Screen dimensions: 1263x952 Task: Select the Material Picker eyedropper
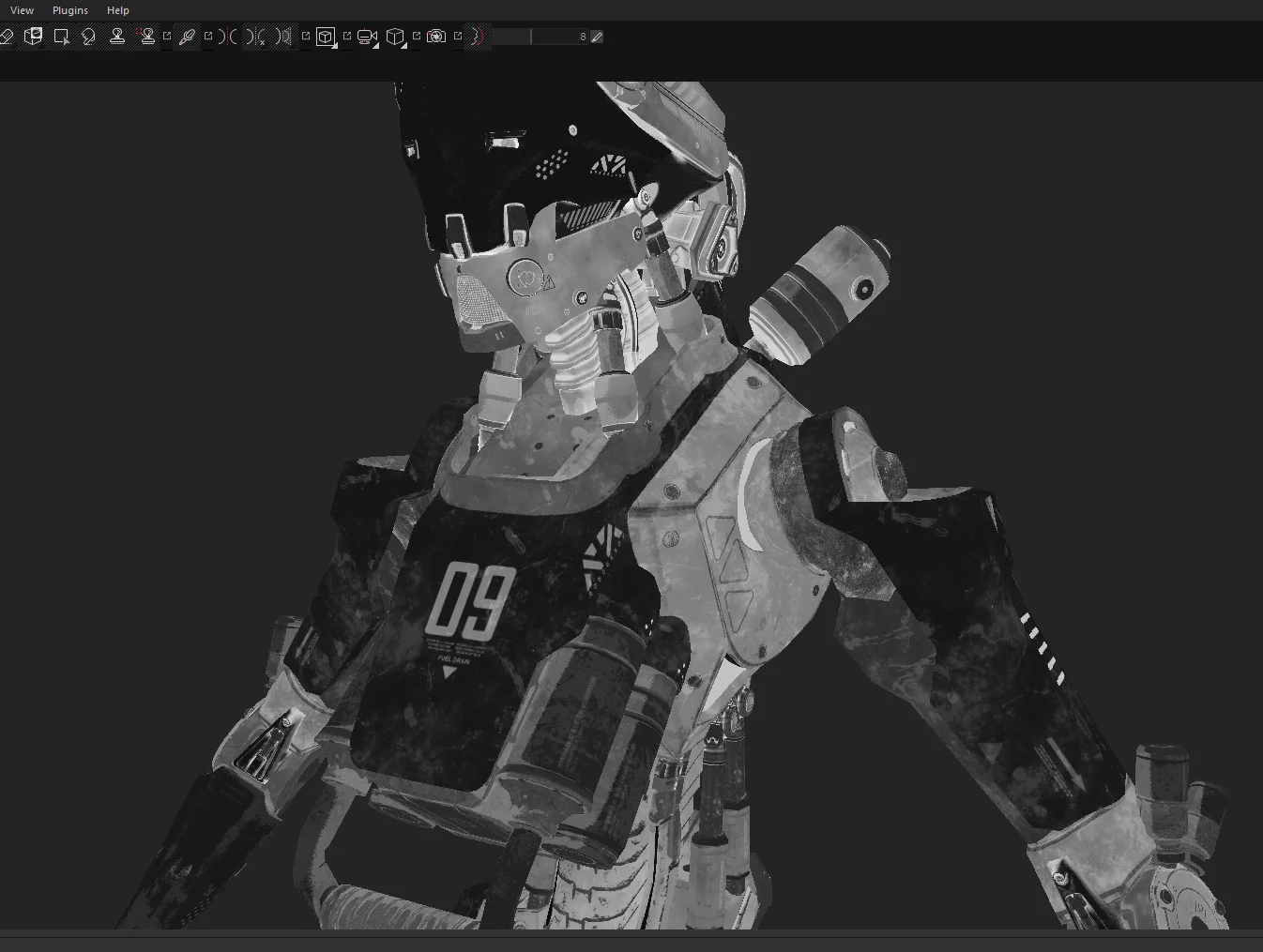point(187,37)
